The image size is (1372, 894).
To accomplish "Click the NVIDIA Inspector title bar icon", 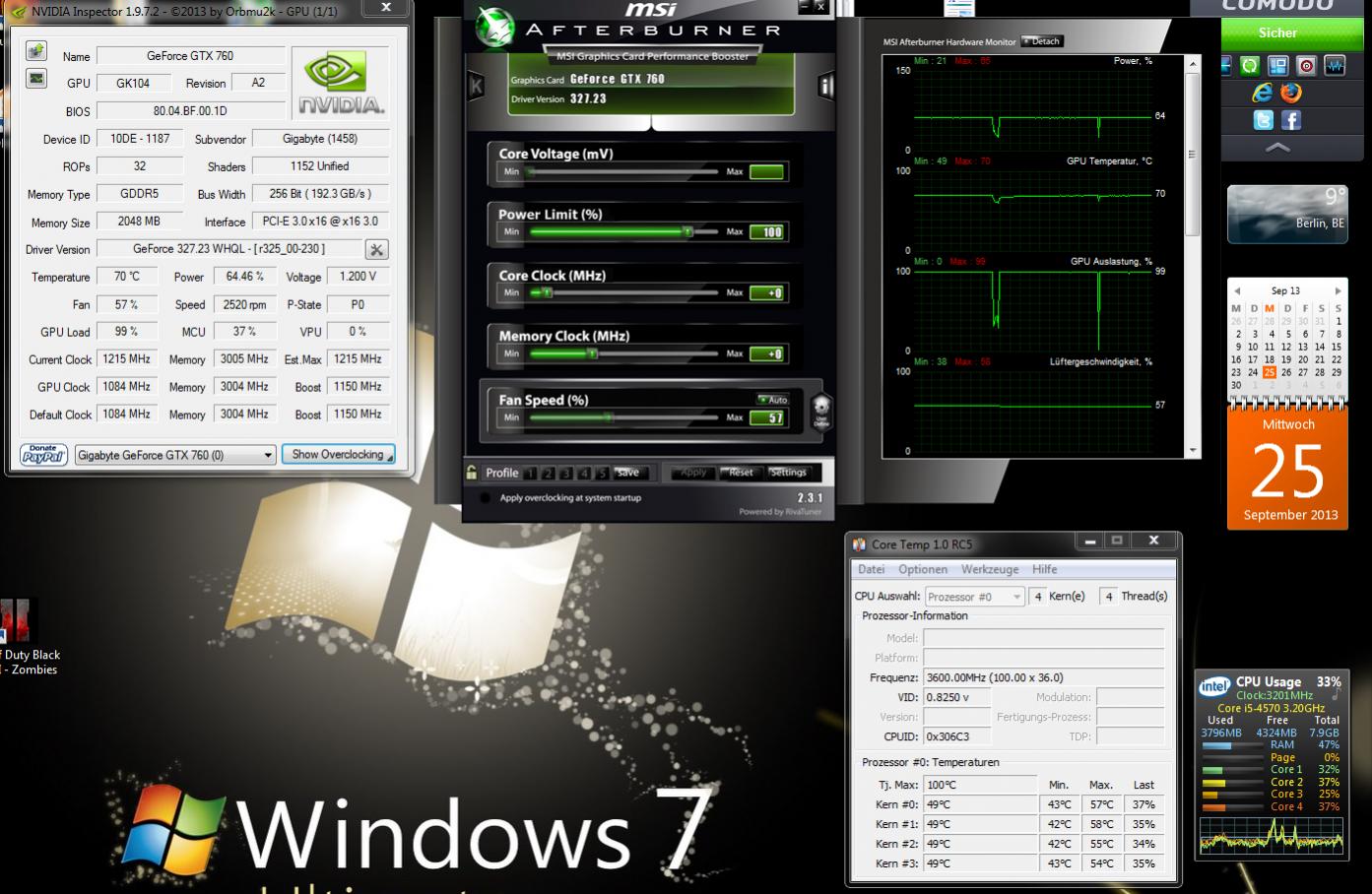I will click(x=20, y=11).
